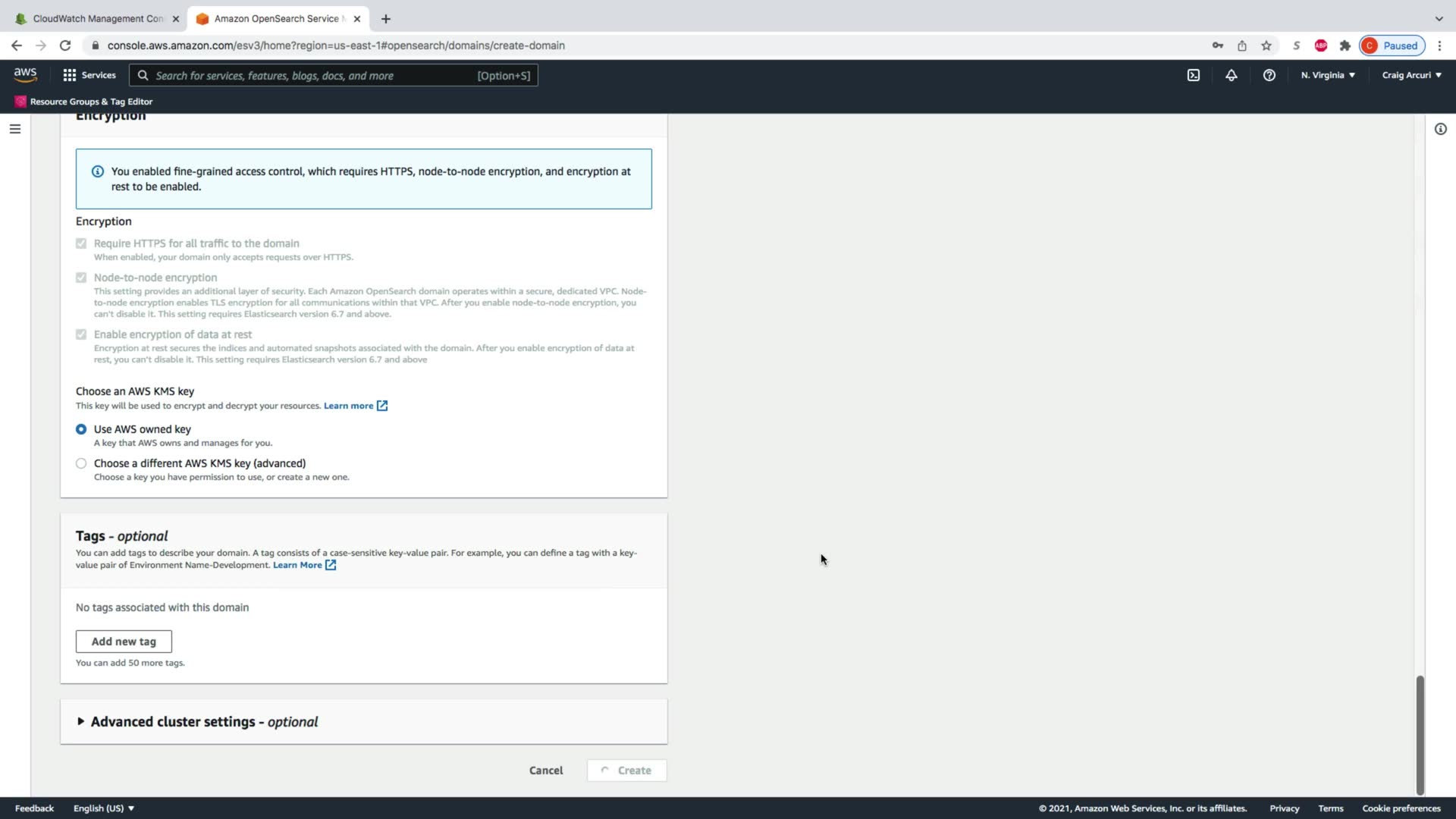Open the info panel icon at right
This screenshot has height=819, width=1456.
(x=1440, y=129)
